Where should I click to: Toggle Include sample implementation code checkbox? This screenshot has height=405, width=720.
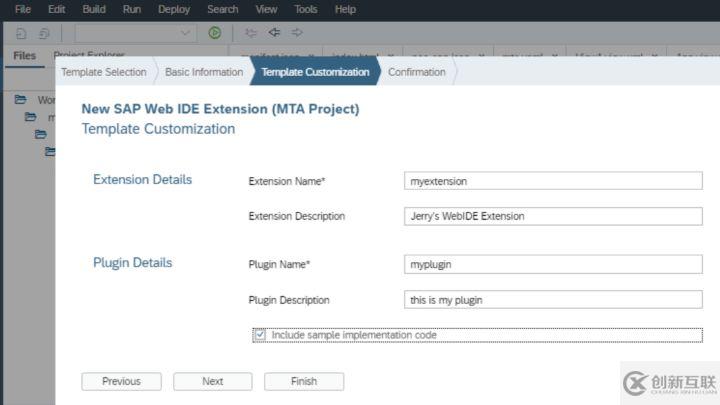[x=260, y=335]
